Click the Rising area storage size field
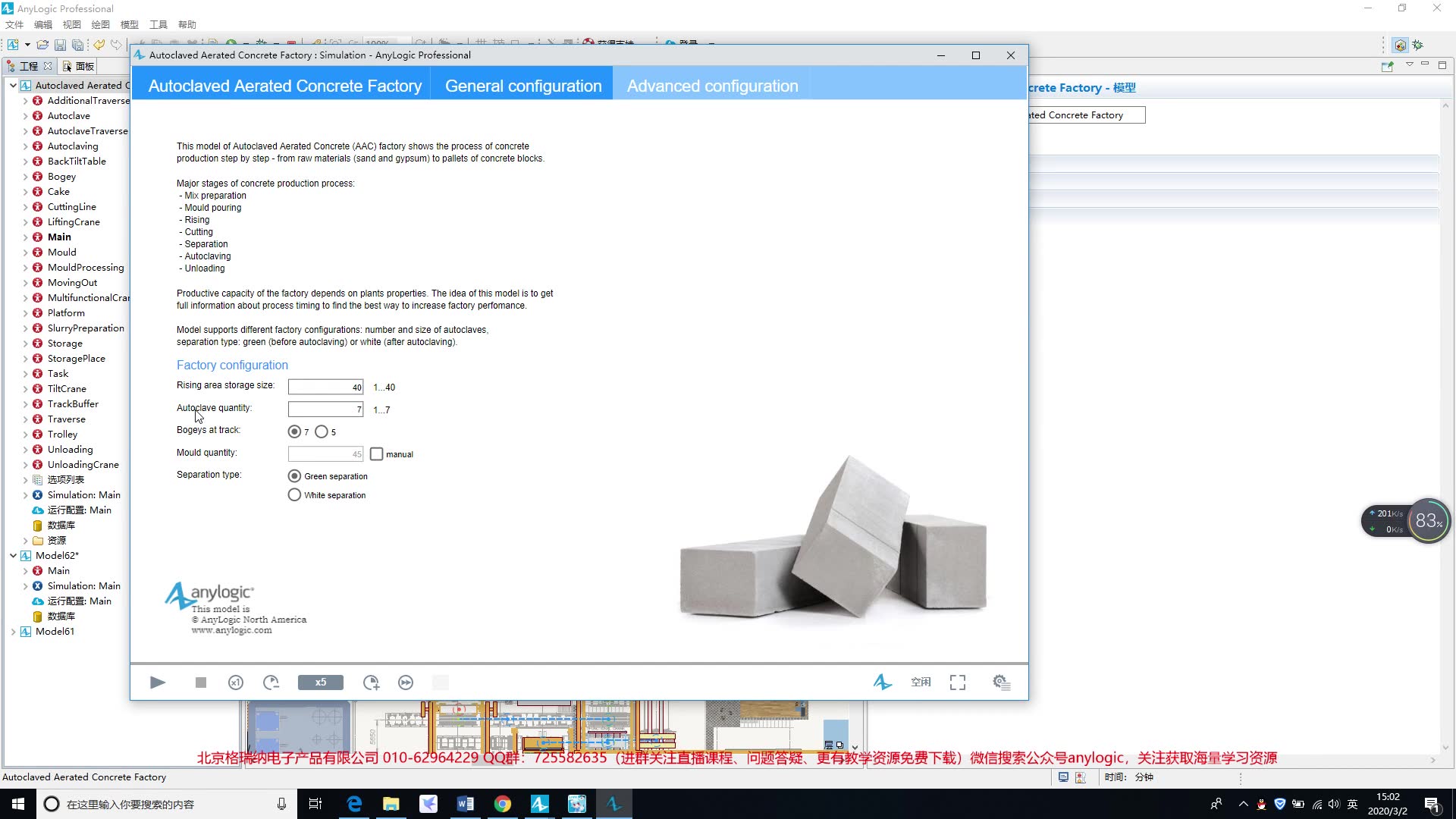 pos(326,387)
